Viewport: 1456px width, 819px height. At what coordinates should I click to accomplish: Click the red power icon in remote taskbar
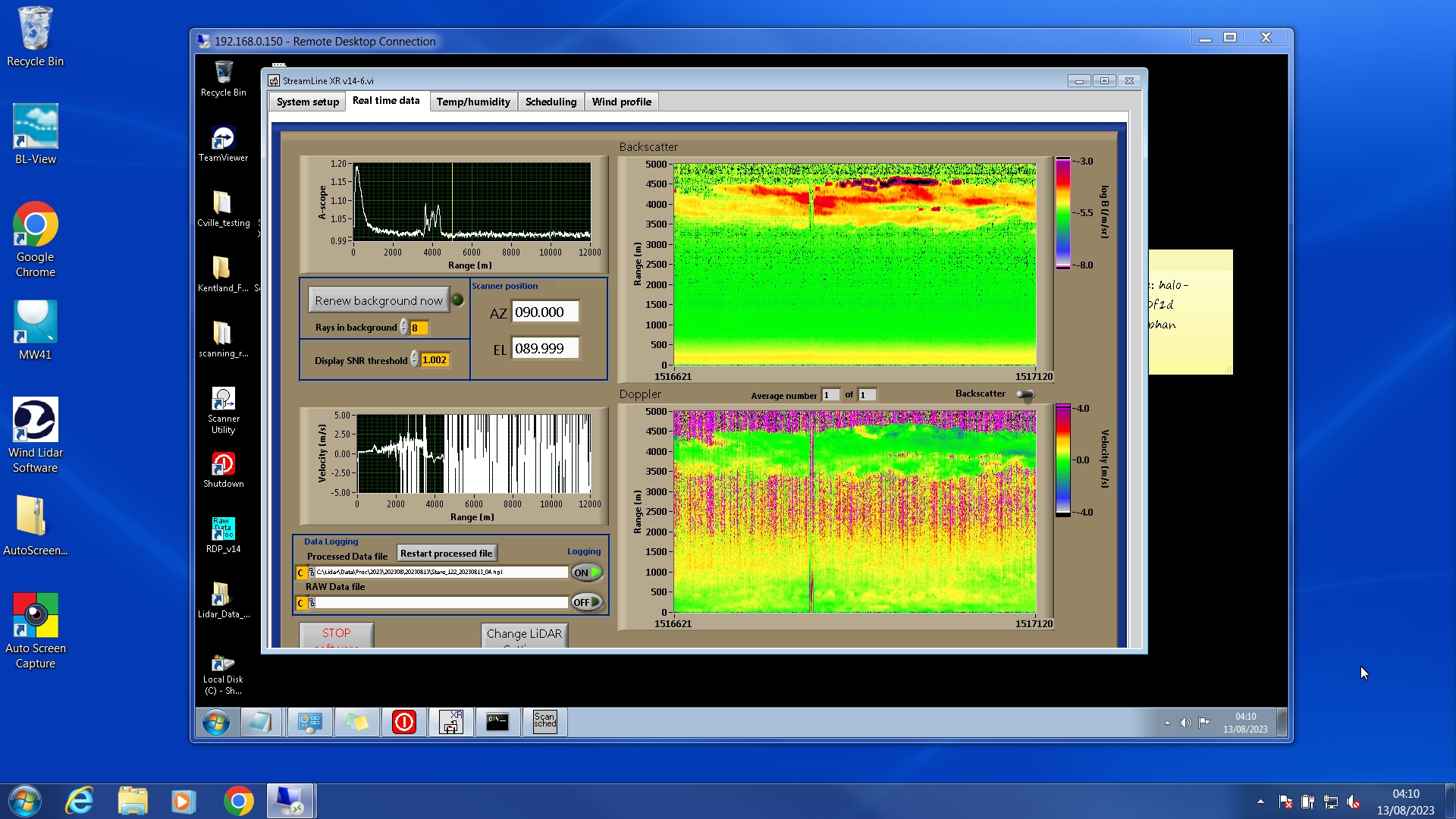(x=403, y=721)
